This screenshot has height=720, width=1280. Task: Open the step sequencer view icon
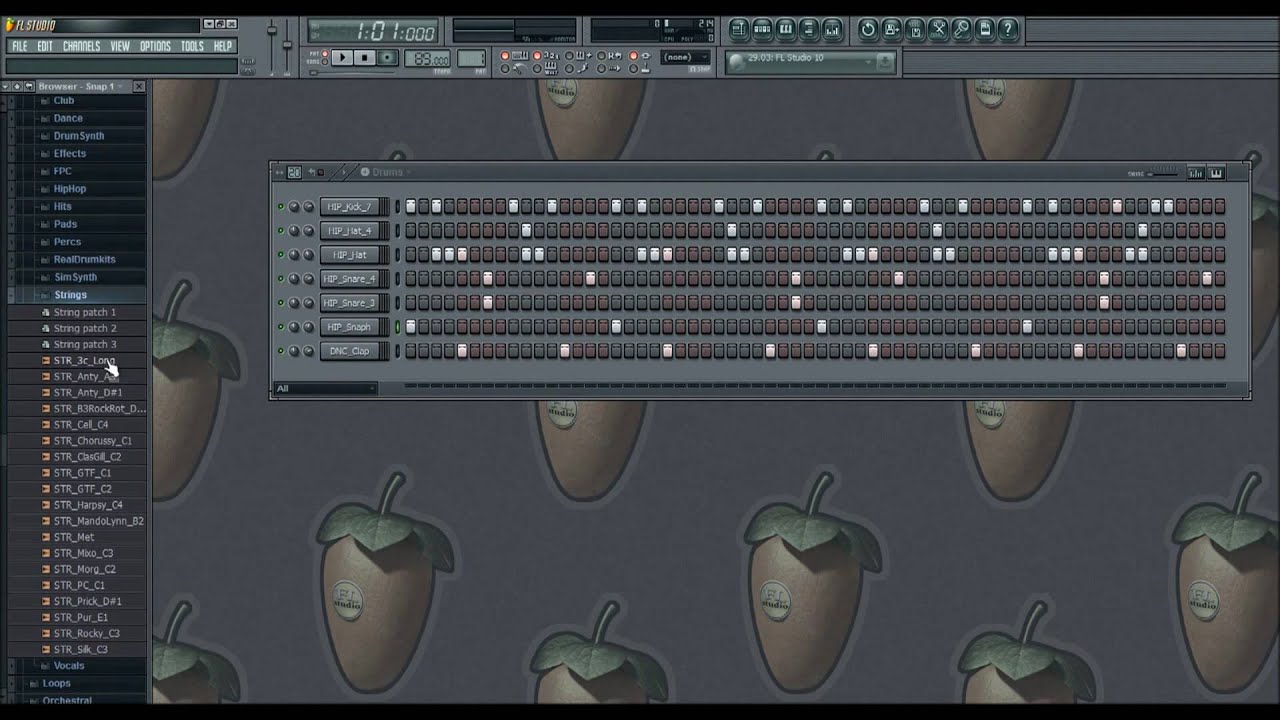(x=762, y=29)
